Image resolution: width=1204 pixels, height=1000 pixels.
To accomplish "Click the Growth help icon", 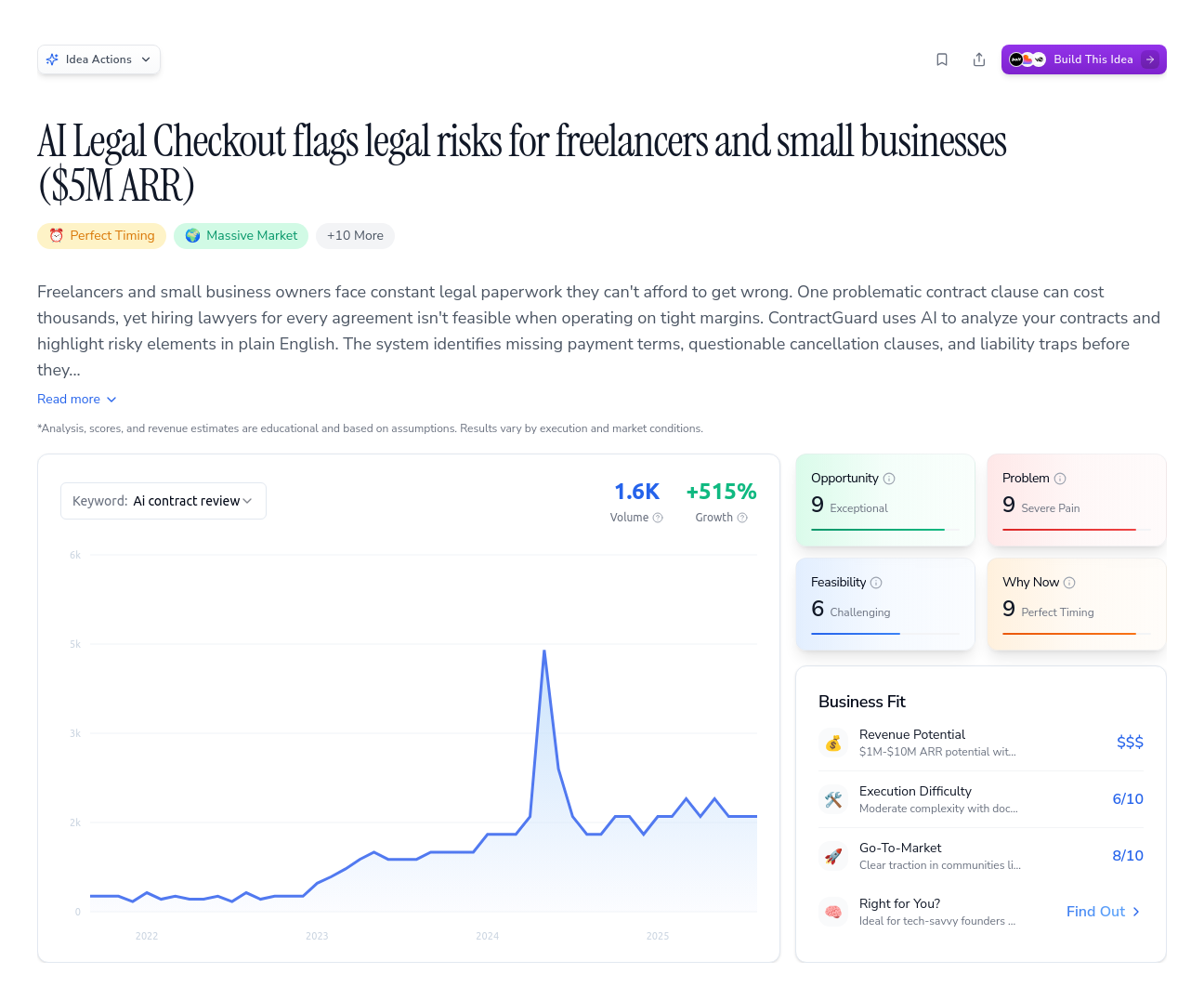I will coord(742,518).
